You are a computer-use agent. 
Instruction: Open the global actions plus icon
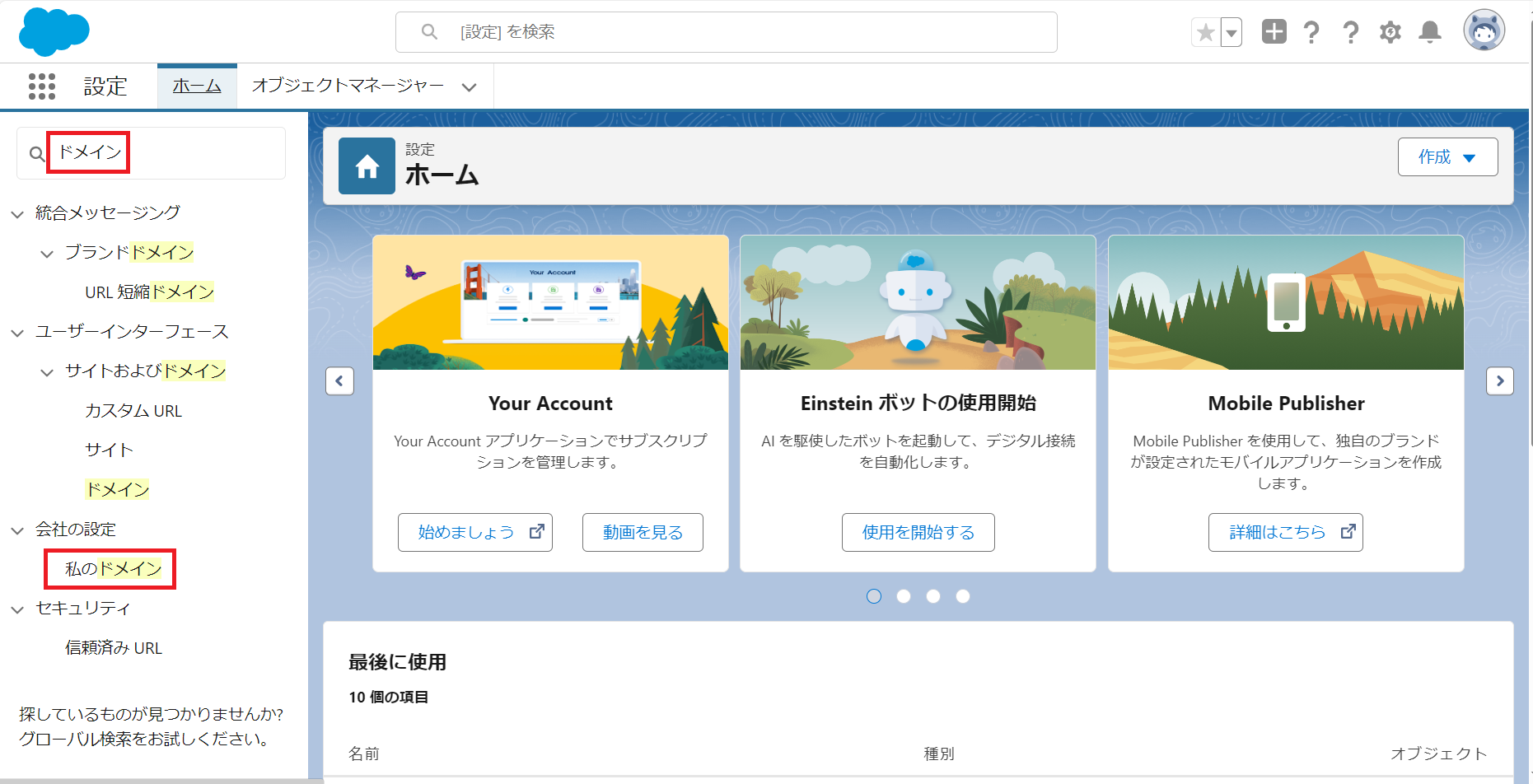1274,32
